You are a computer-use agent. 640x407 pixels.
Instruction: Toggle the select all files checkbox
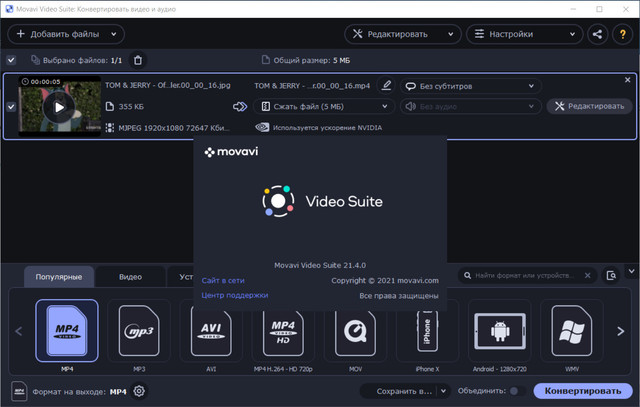click(x=12, y=60)
